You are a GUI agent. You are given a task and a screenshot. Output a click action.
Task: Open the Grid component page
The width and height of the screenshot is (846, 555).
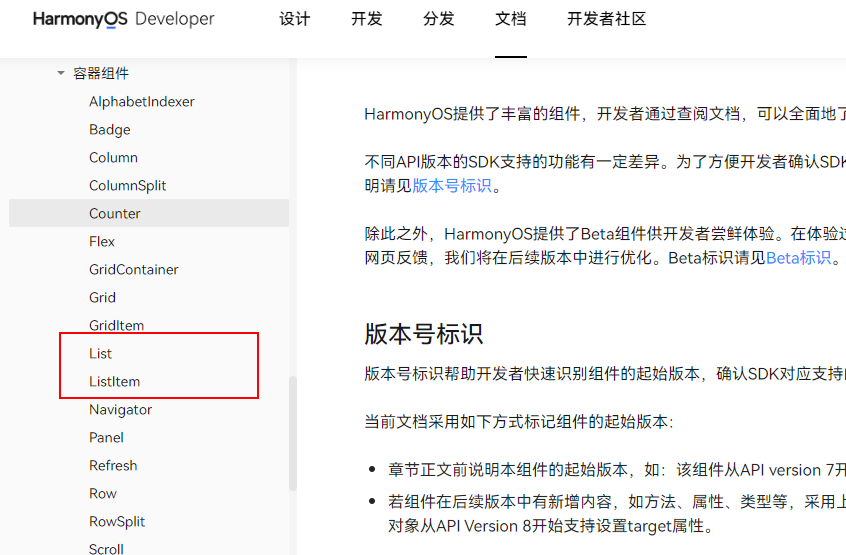pyautogui.click(x=103, y=297)
